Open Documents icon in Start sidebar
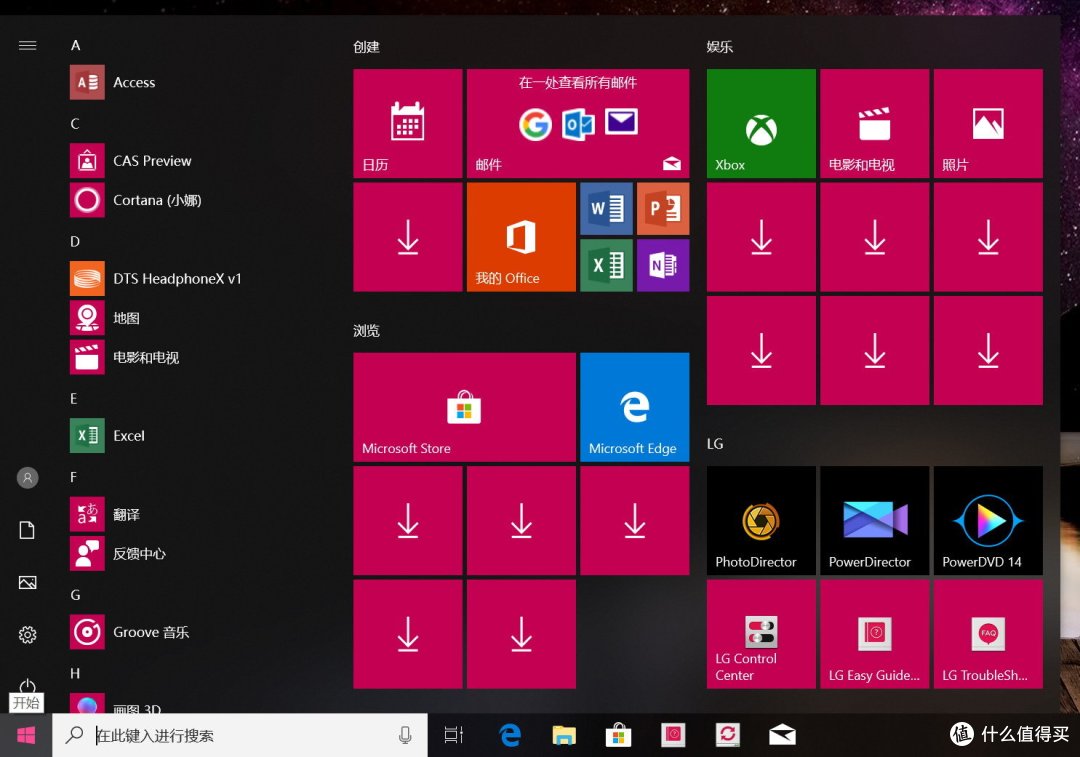The image size is (1080, 757). pyautogui.click(x=28, y=530)
